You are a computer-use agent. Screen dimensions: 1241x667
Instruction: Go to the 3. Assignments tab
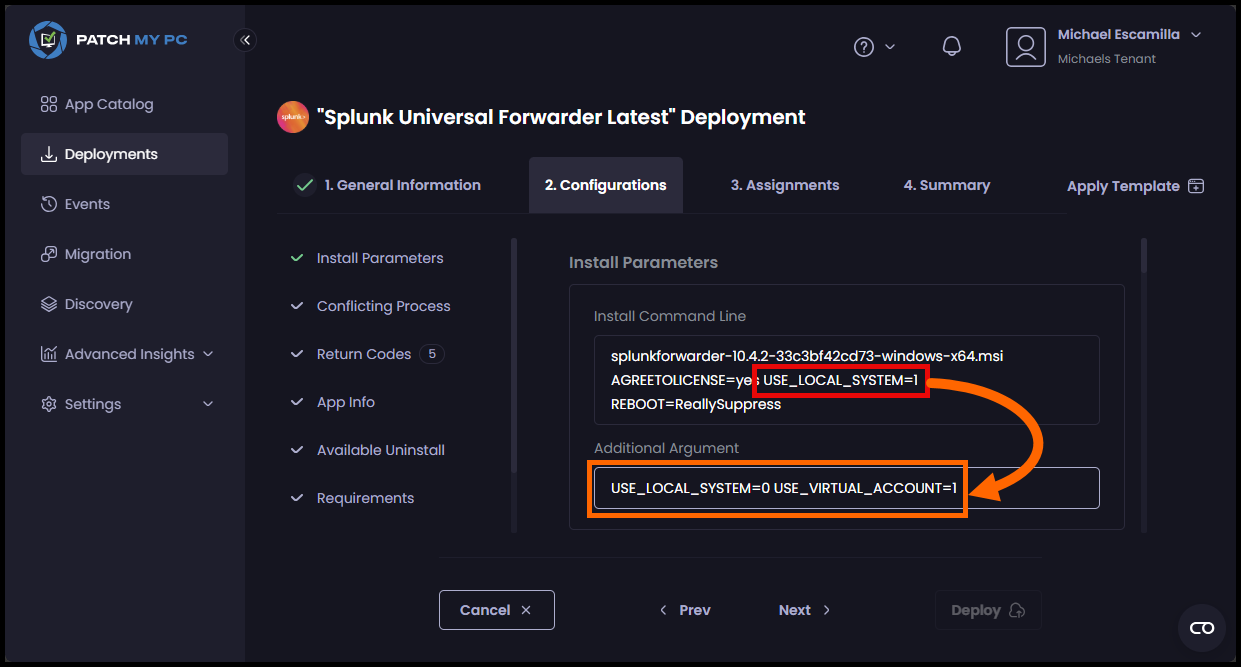[x=785, y=185]
